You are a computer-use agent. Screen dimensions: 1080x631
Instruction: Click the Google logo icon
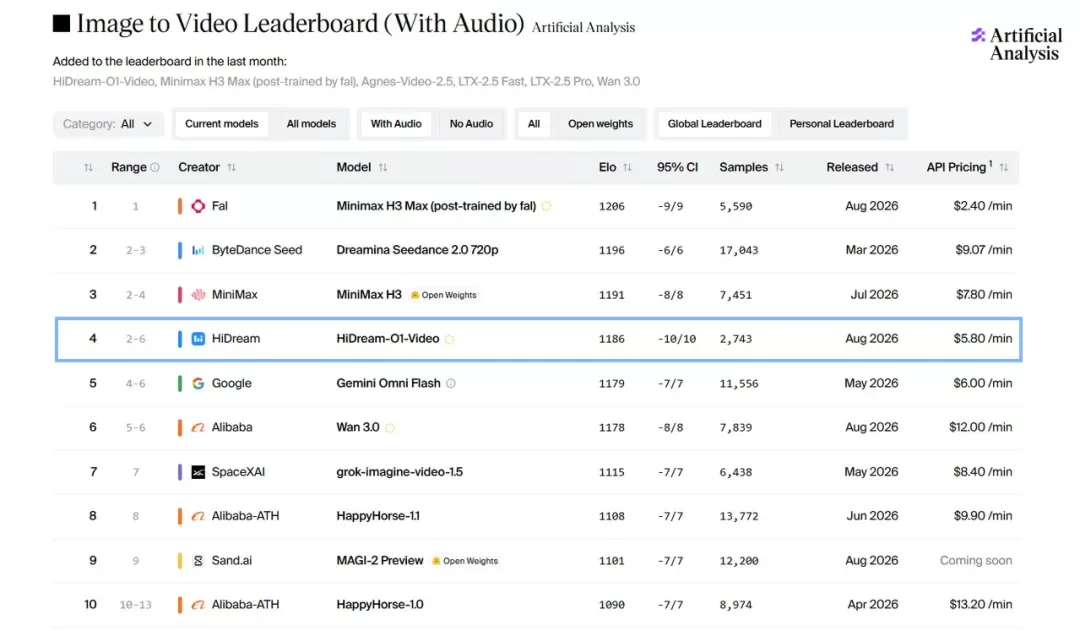point(198,383)
